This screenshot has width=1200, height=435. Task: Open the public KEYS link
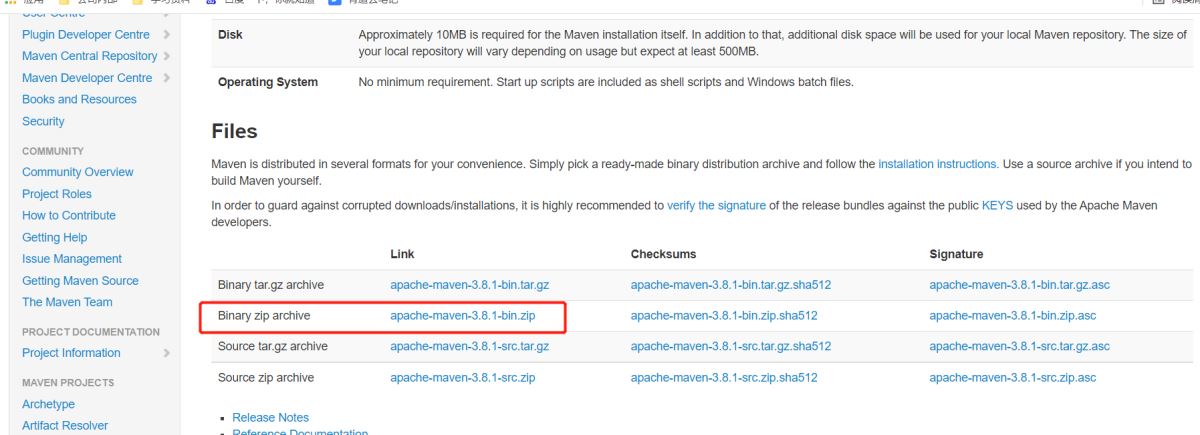click(x=997, y=205)
